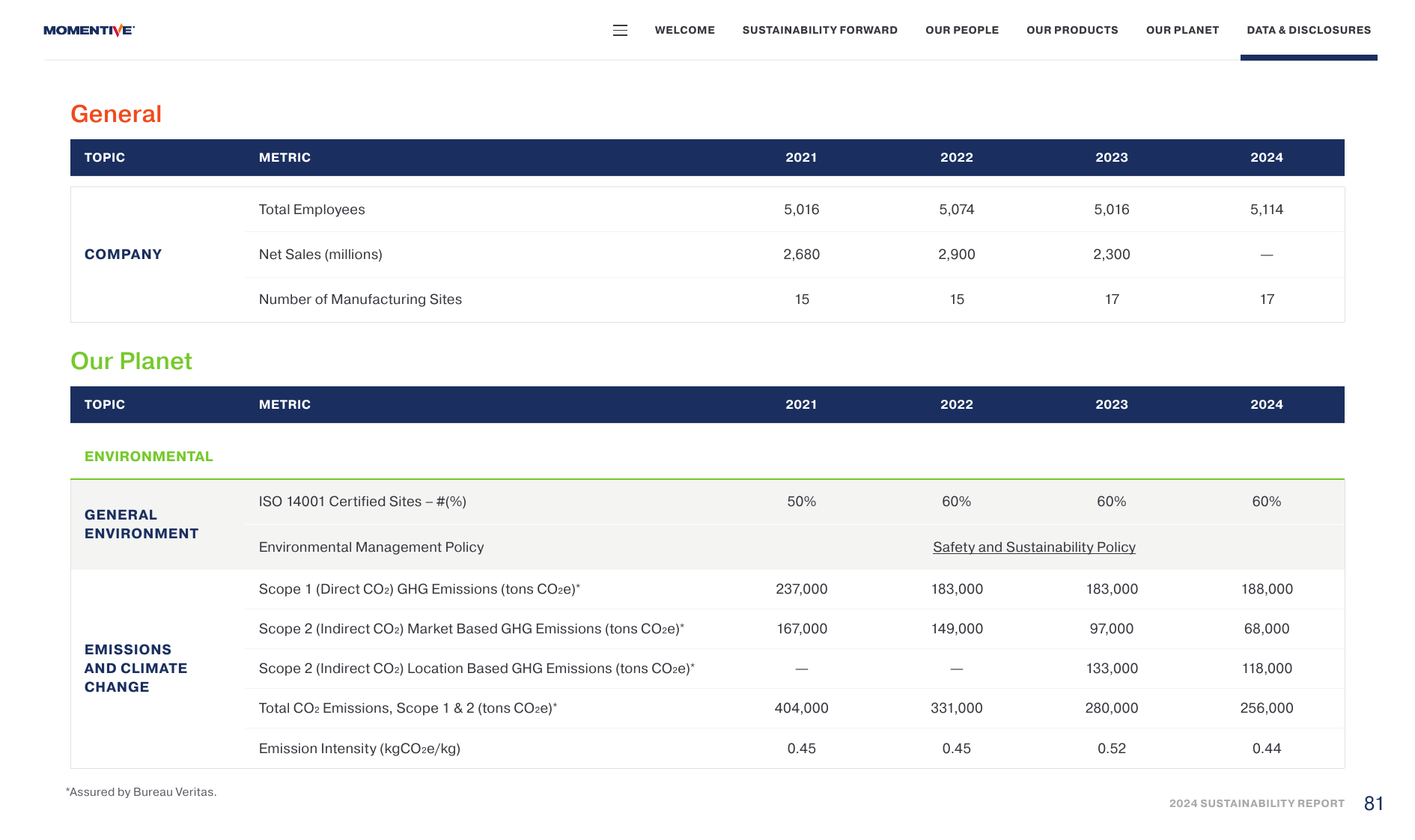Image resolution: width=1415 pixels, height=840 pixels.
Task: Open the Safety and Sustainability Policy link
Action: point(1034,547)
